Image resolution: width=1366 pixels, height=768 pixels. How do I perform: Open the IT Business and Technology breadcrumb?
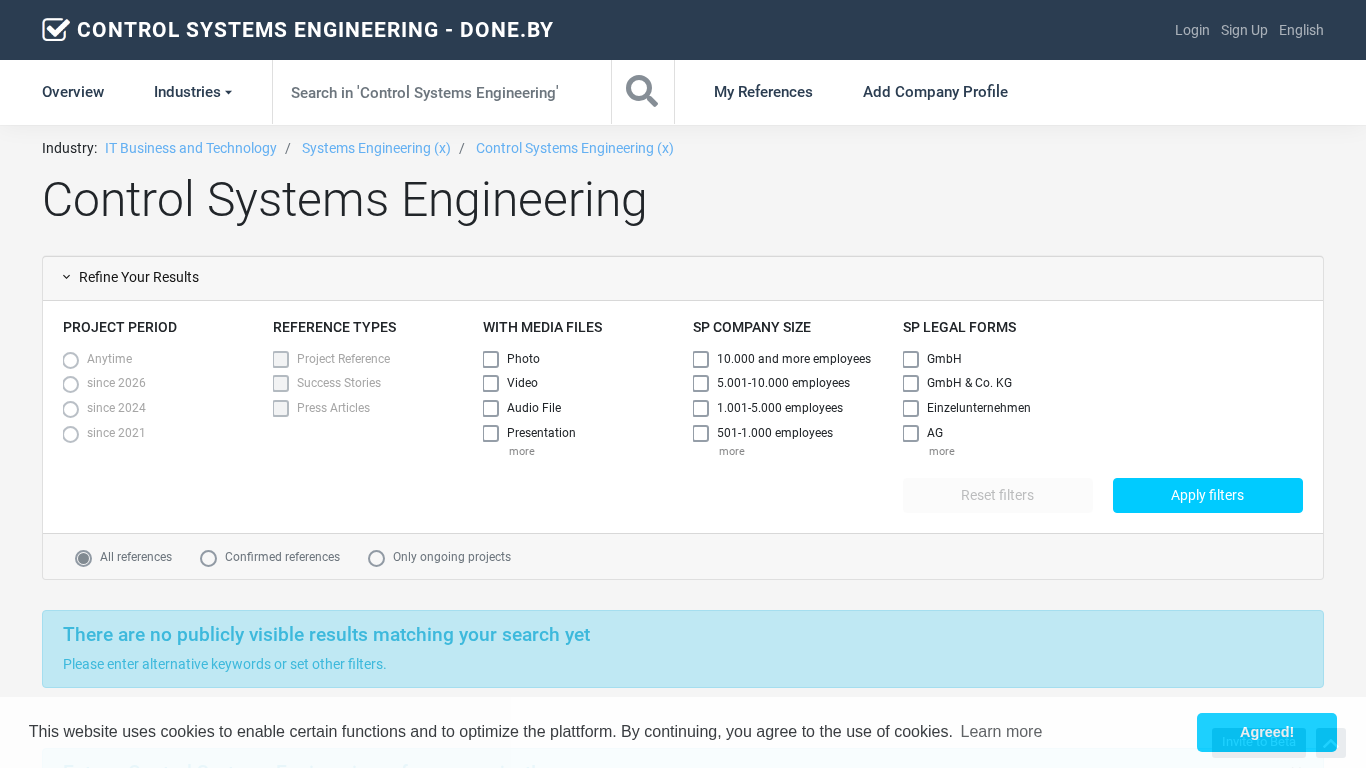pyautogui.click(x=191, y=148)
